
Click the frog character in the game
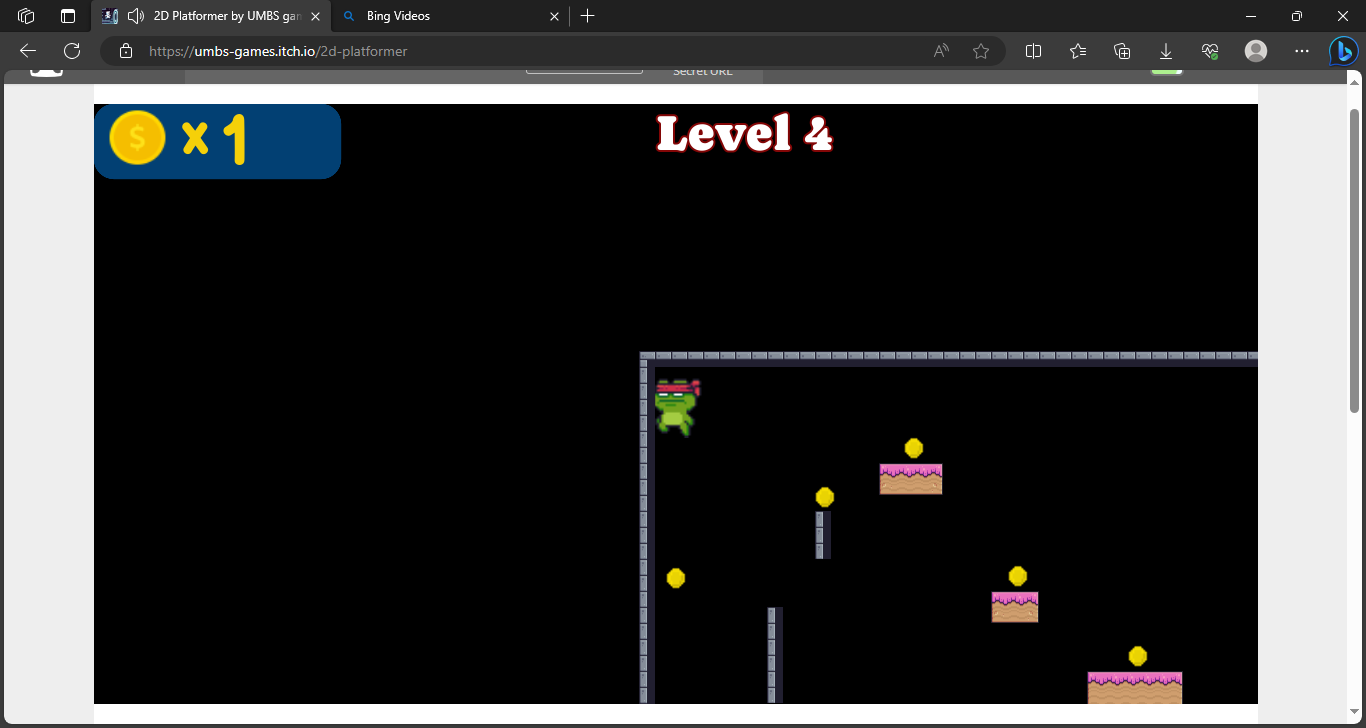point(676,406)
